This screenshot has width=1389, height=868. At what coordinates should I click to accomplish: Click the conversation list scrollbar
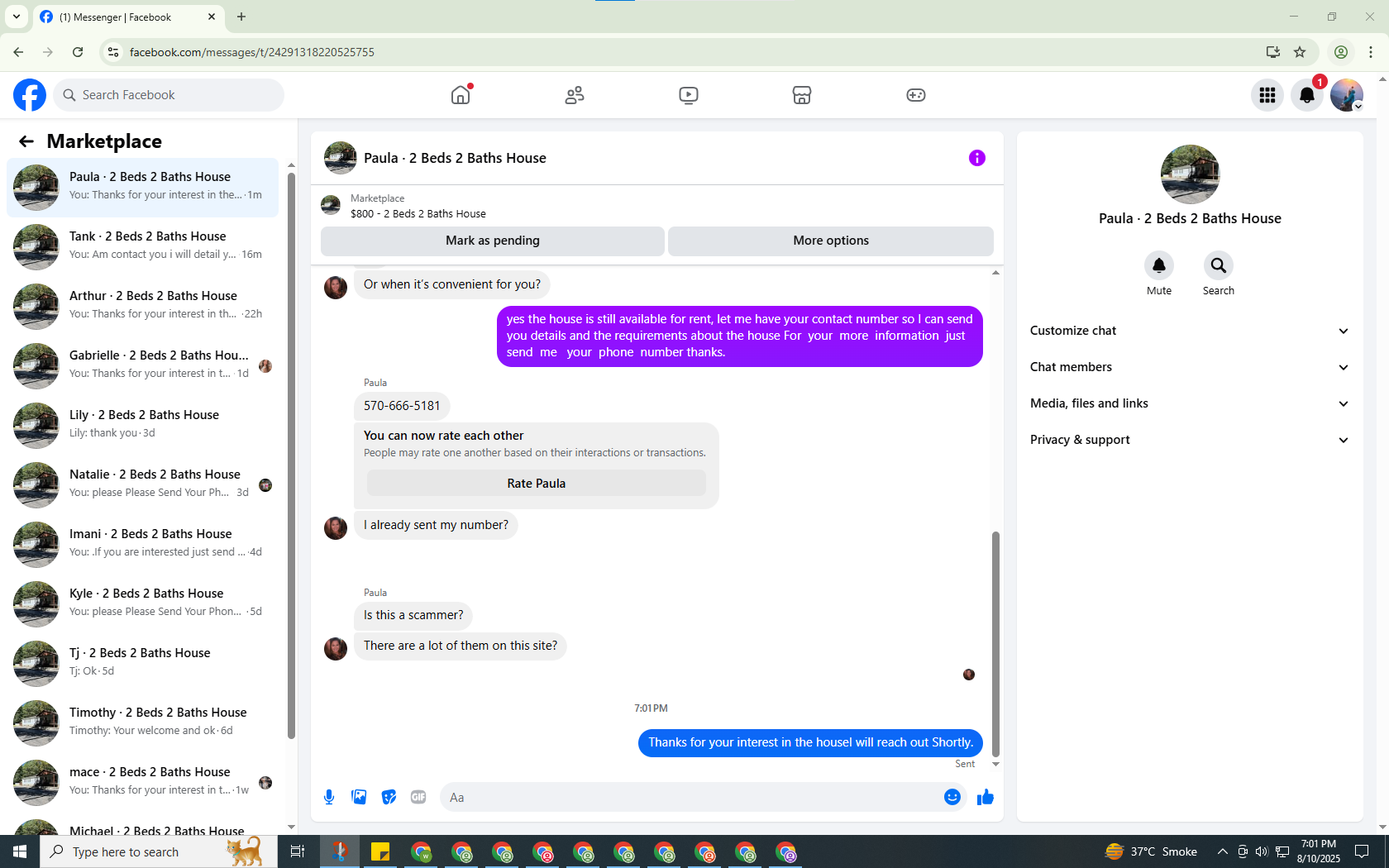(291, 455)
